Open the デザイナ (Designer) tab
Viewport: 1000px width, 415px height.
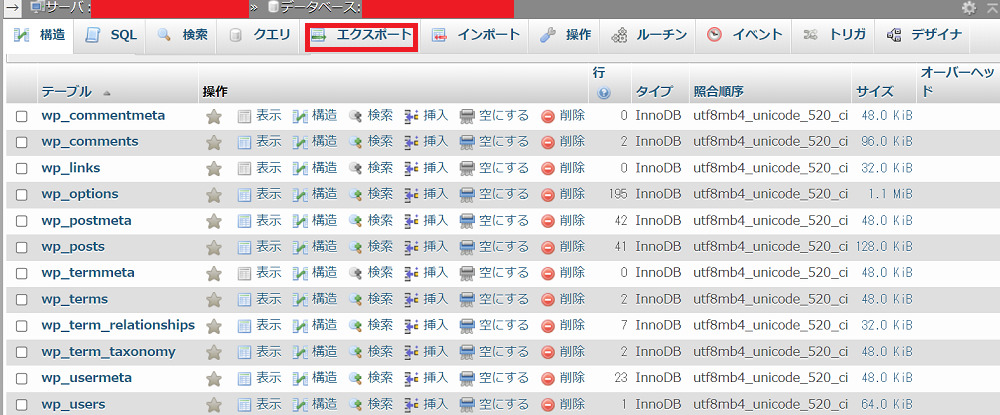click(923, 35)
